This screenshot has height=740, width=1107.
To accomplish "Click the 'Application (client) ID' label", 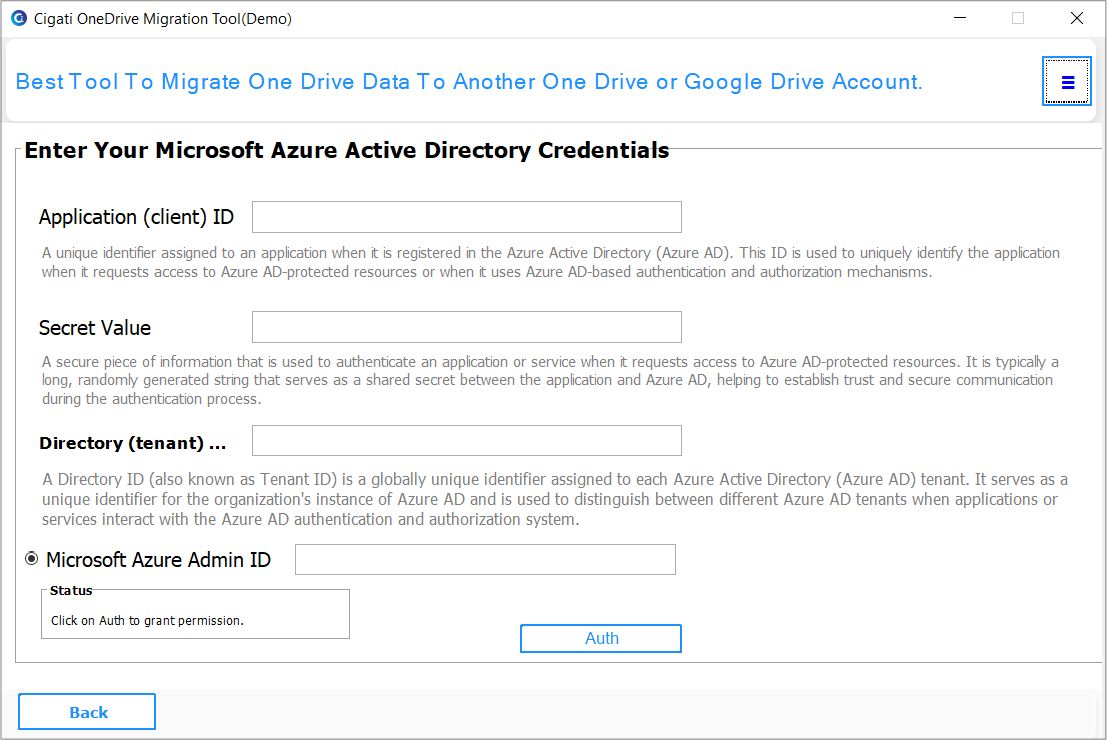I will [x=136, y=217].
